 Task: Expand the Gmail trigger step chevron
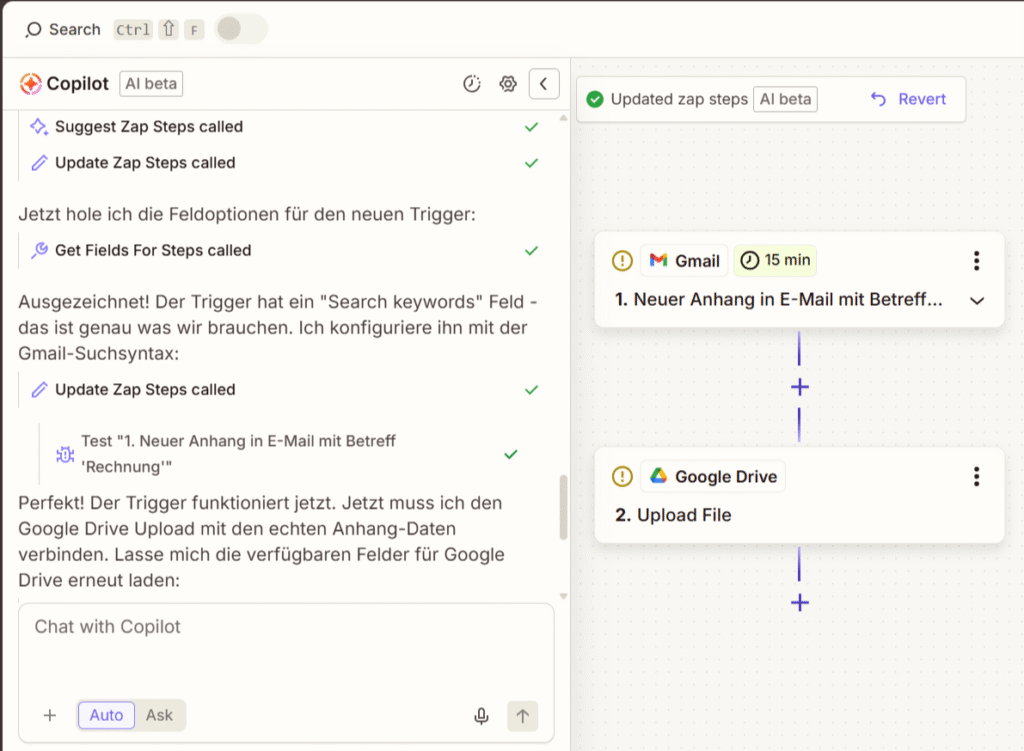[x=977, y=301]
